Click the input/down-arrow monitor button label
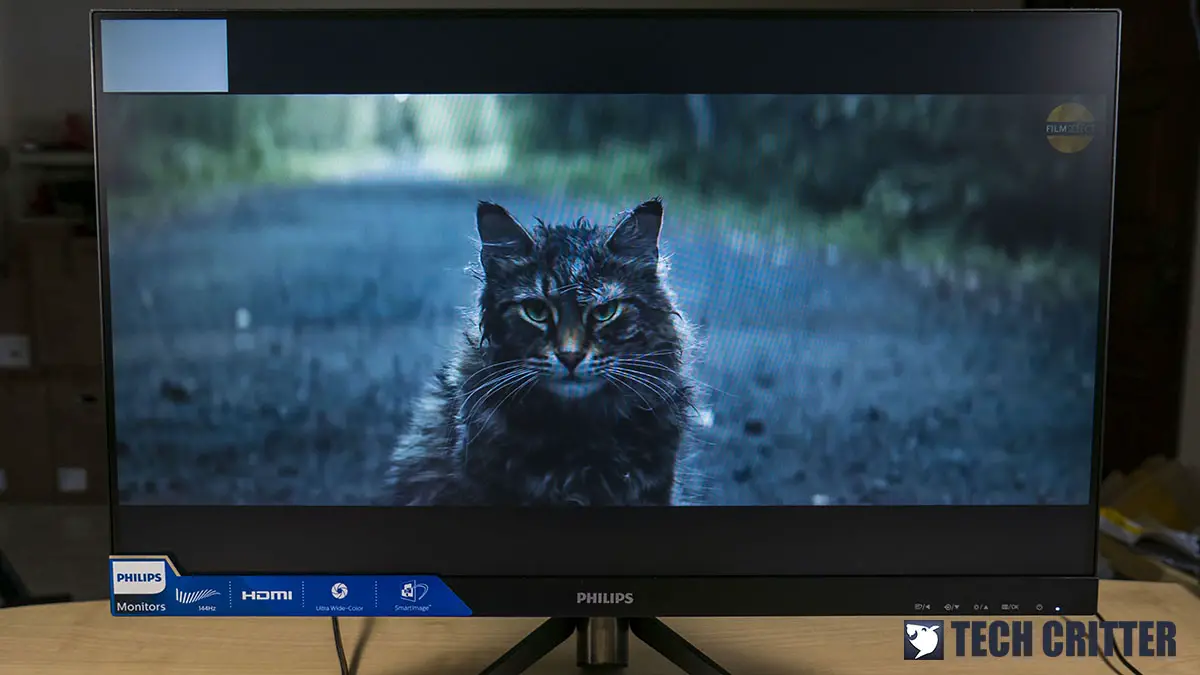Viewport: 1200px width, 675px height. [x=952, y=607]
